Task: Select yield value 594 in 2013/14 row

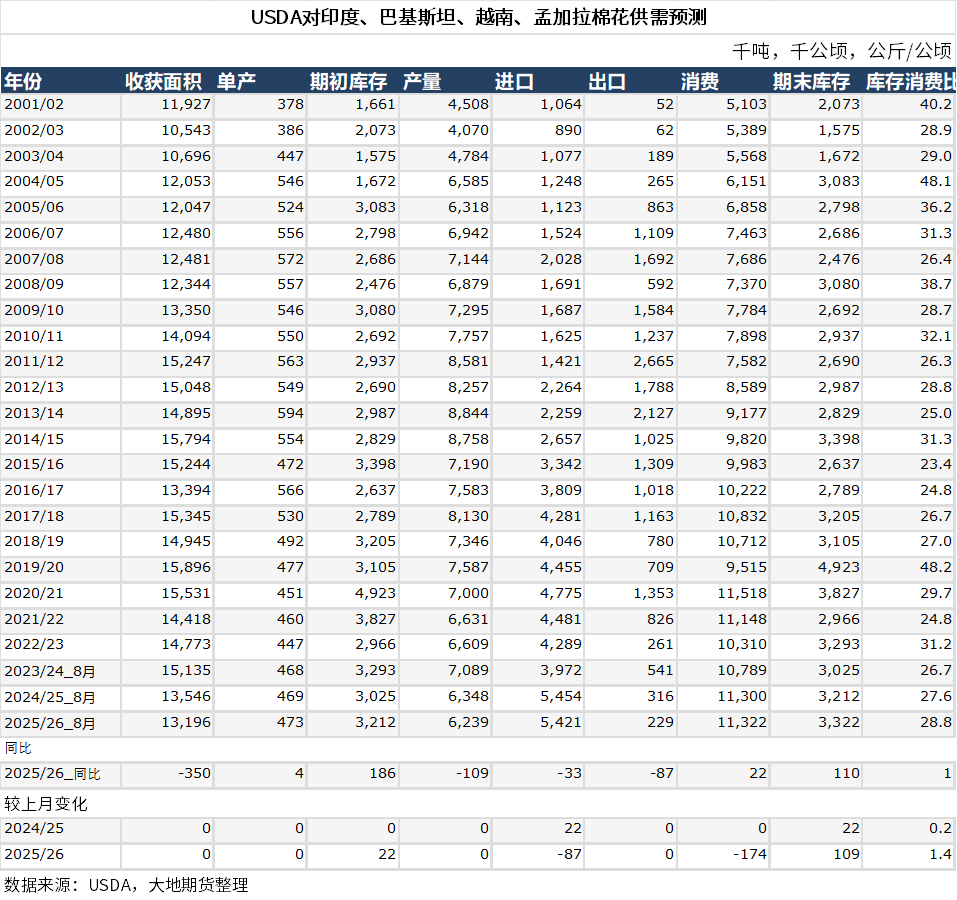Action: tap(291, 413)
